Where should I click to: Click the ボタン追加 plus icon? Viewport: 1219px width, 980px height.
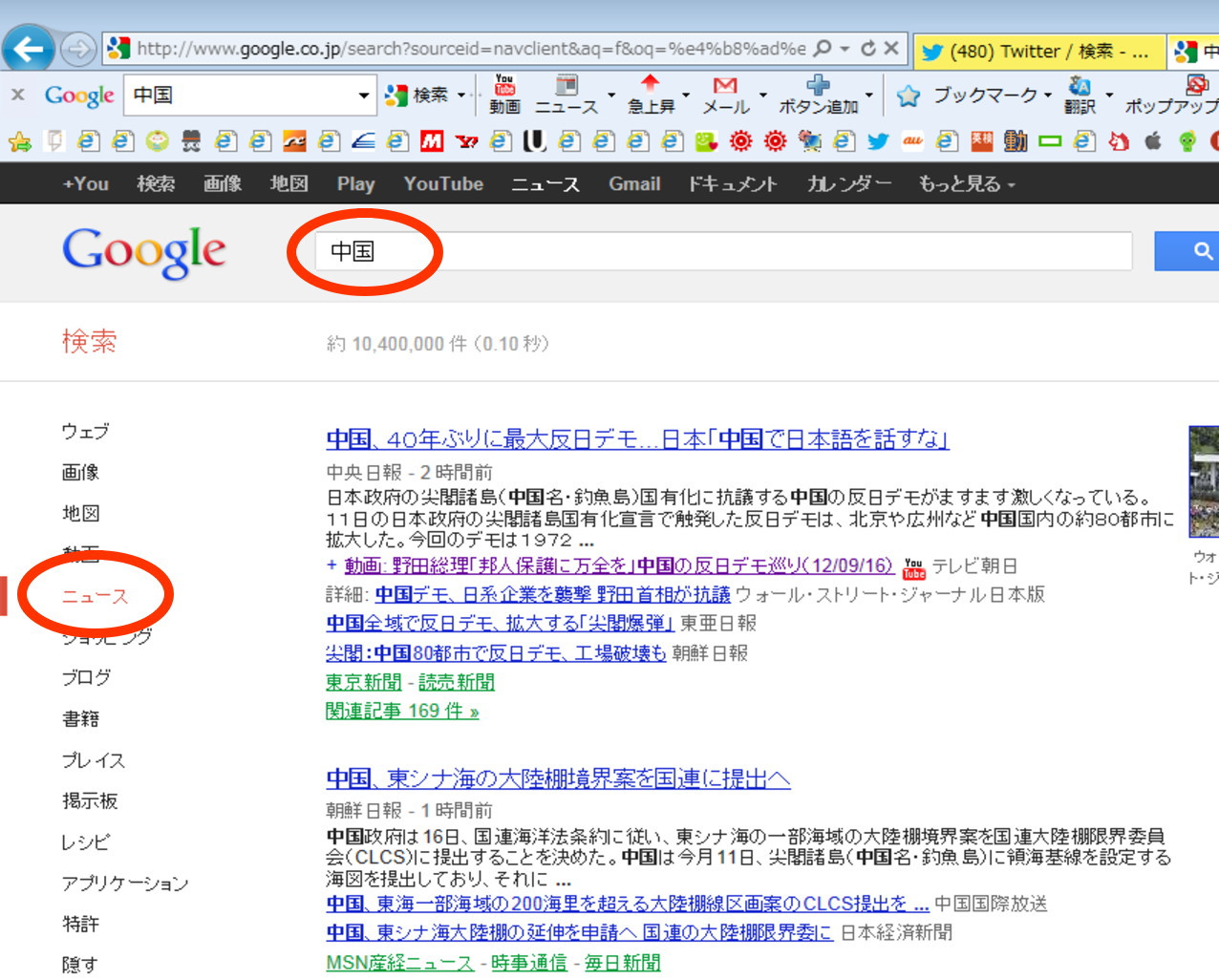(x=819, y=95)
